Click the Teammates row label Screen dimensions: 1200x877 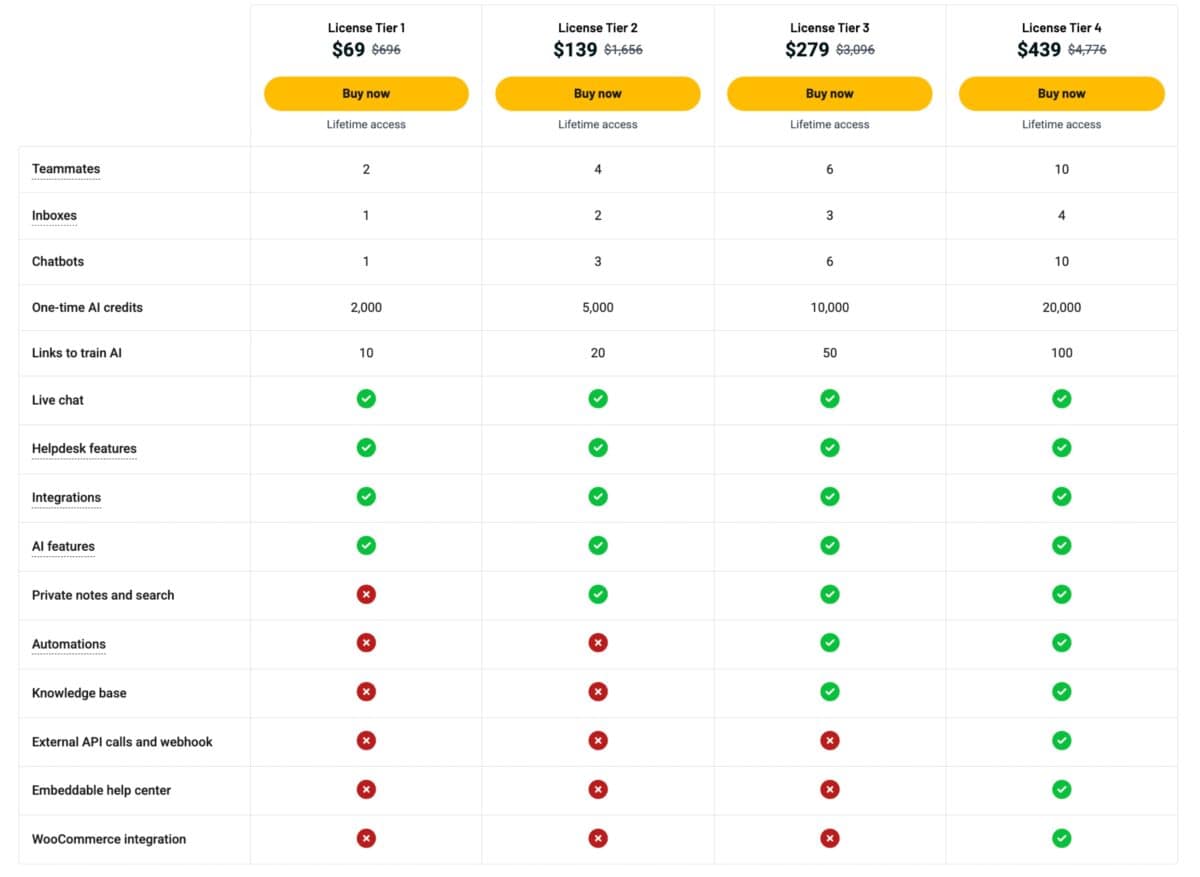[x=66, y=169]
